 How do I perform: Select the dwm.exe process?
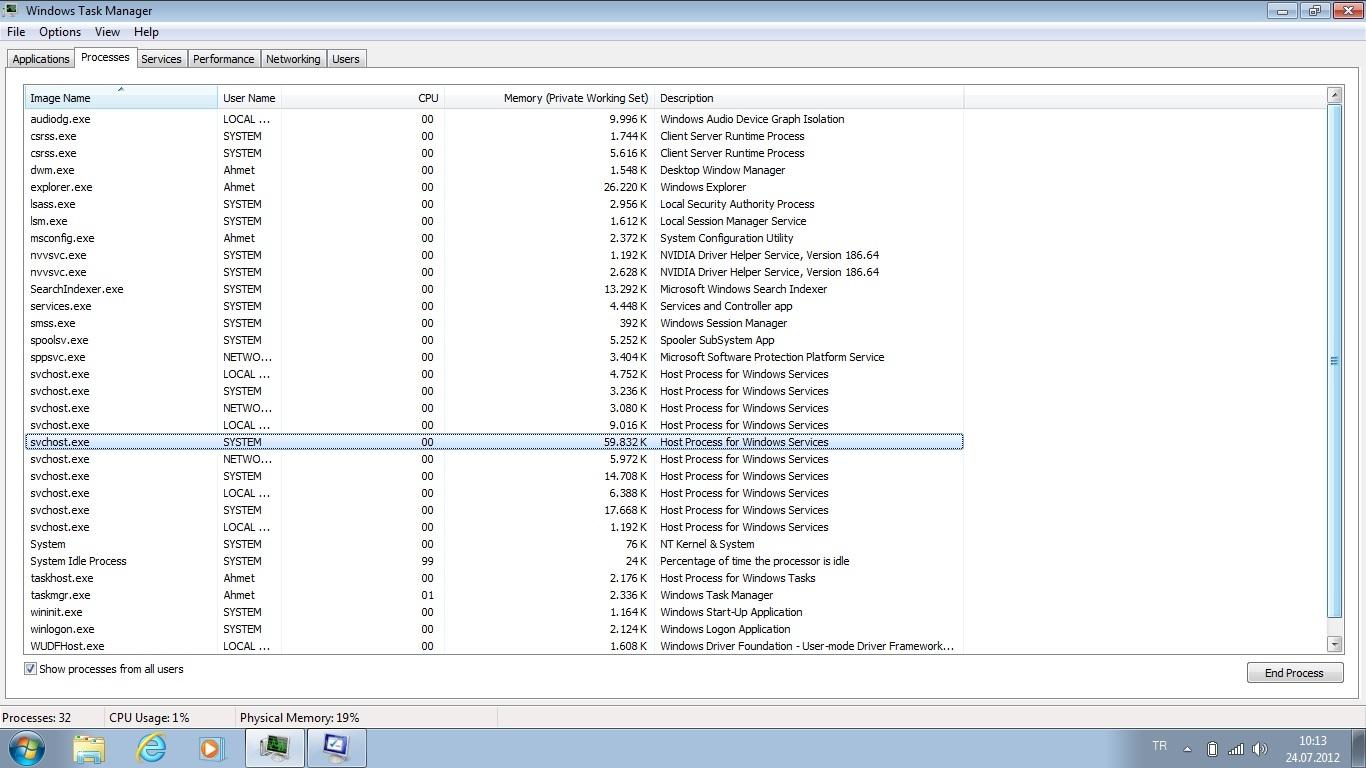494,170
